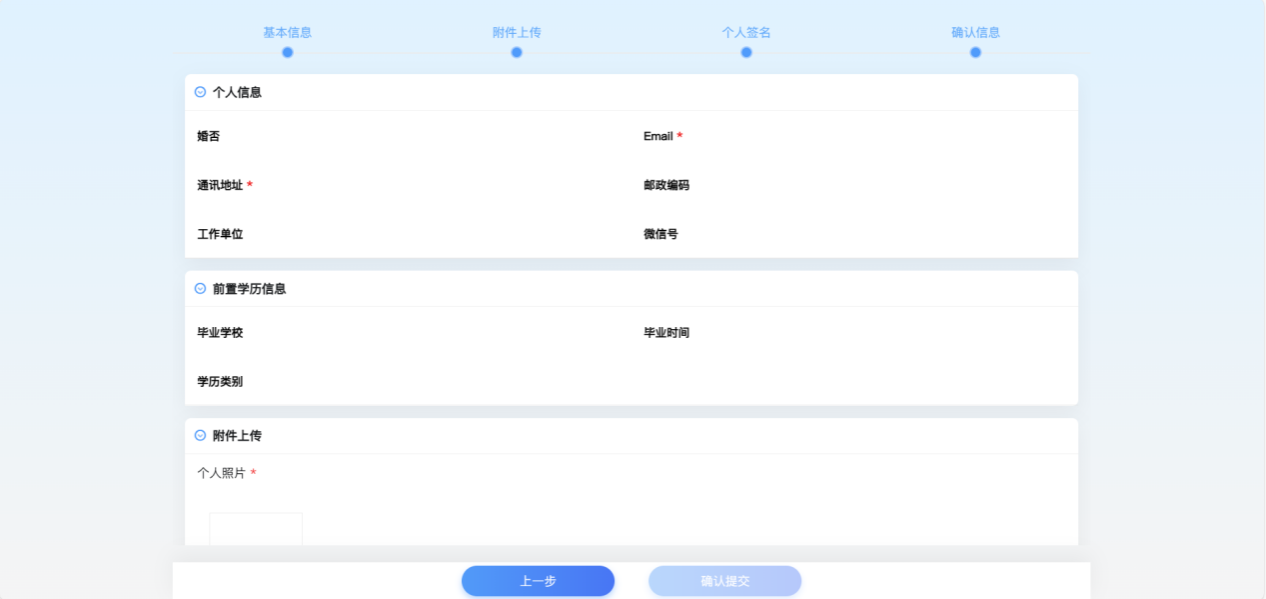This screenshot has width=1266, height=599.
Task: Switch to 附件上传 step in progress bar
Action: click(x=516, y=32)
